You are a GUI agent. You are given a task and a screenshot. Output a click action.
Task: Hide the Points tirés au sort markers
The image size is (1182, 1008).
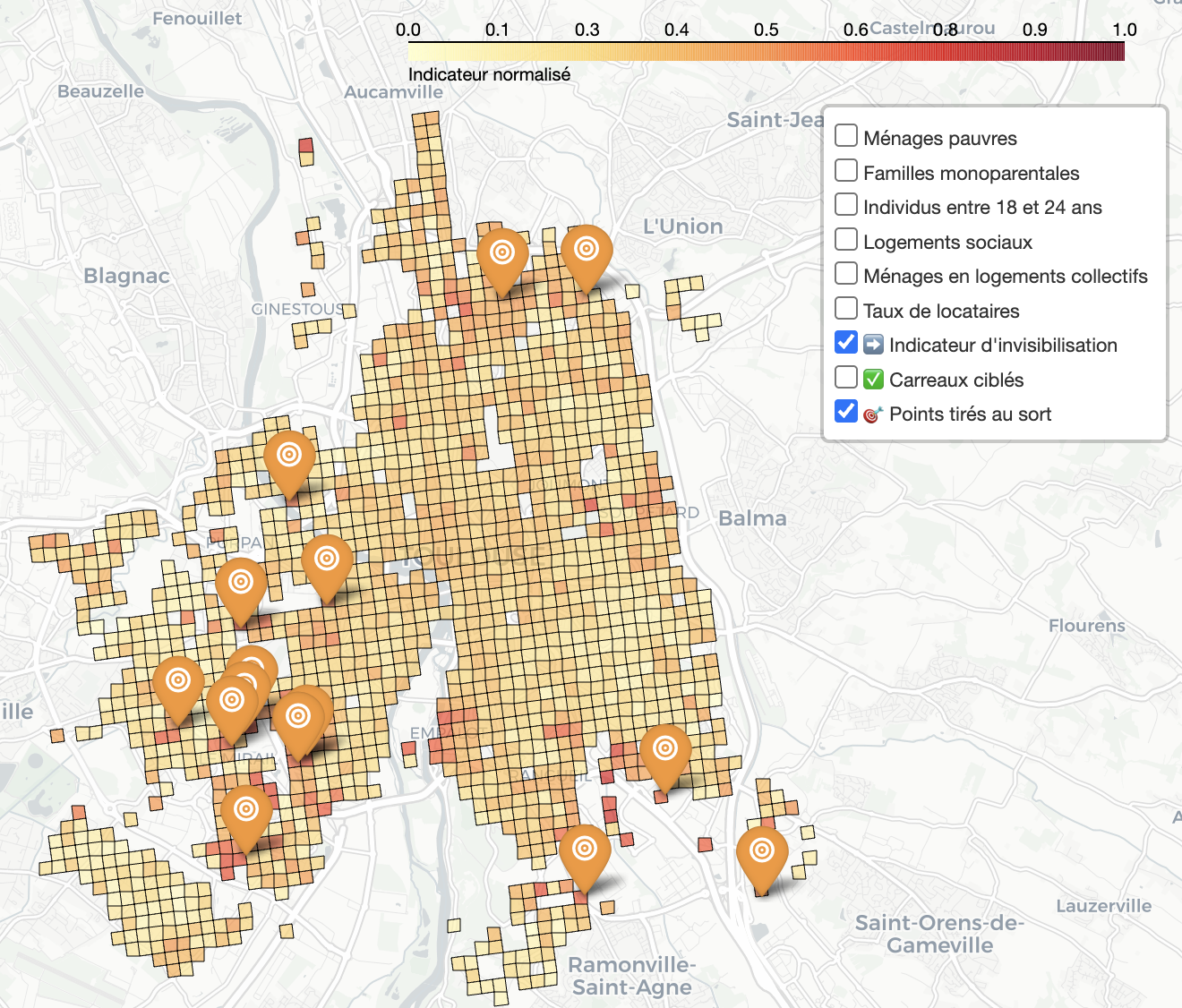(846, 412)
